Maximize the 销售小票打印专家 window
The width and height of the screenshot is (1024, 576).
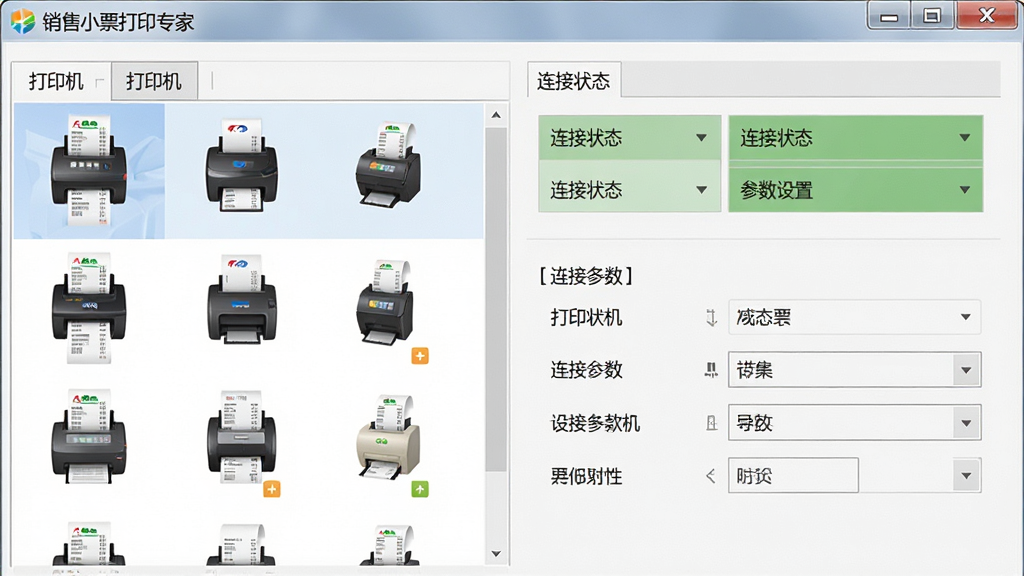(932, 16)
